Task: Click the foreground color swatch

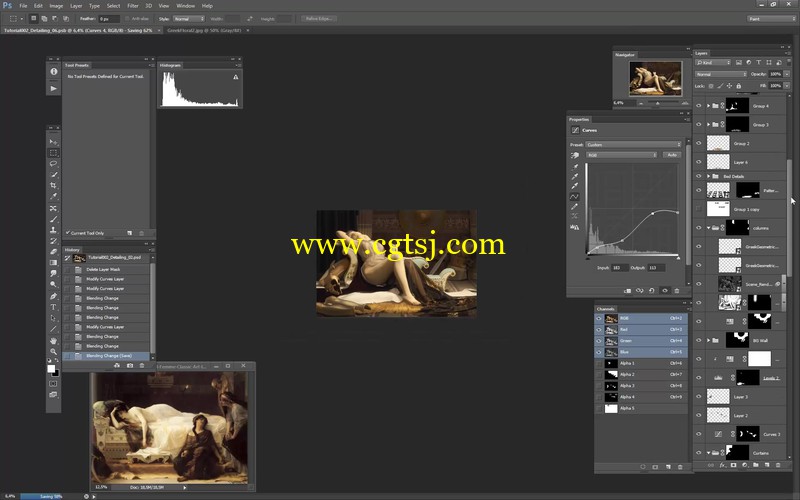Action: [51, 369]
